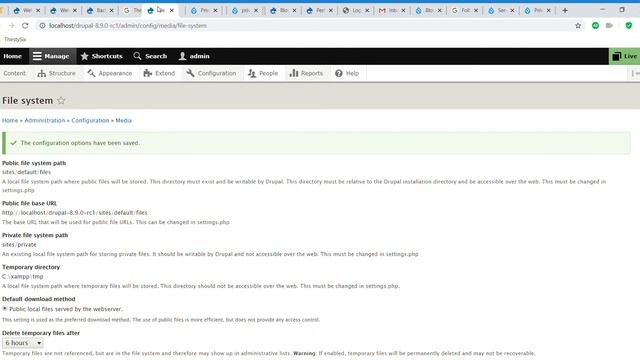Click the Live workspace switcher
The height and width of the screenshot is (360, 640).
(x=624, y=56)
